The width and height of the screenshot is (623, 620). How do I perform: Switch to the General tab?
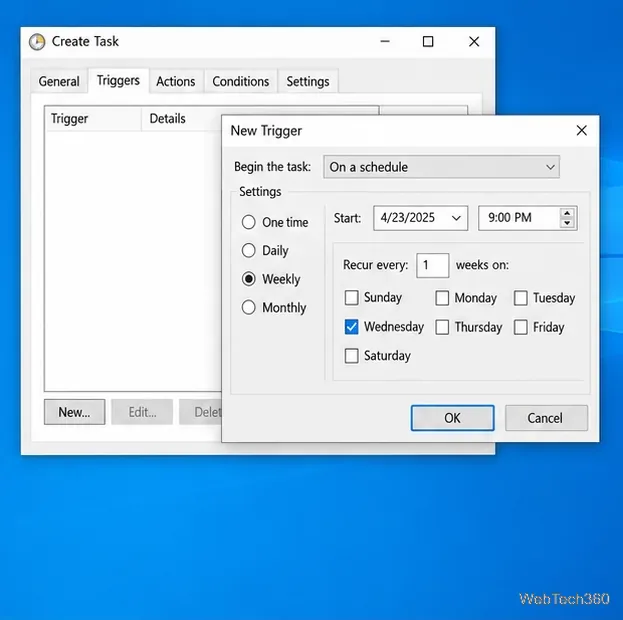pos(59,81)
